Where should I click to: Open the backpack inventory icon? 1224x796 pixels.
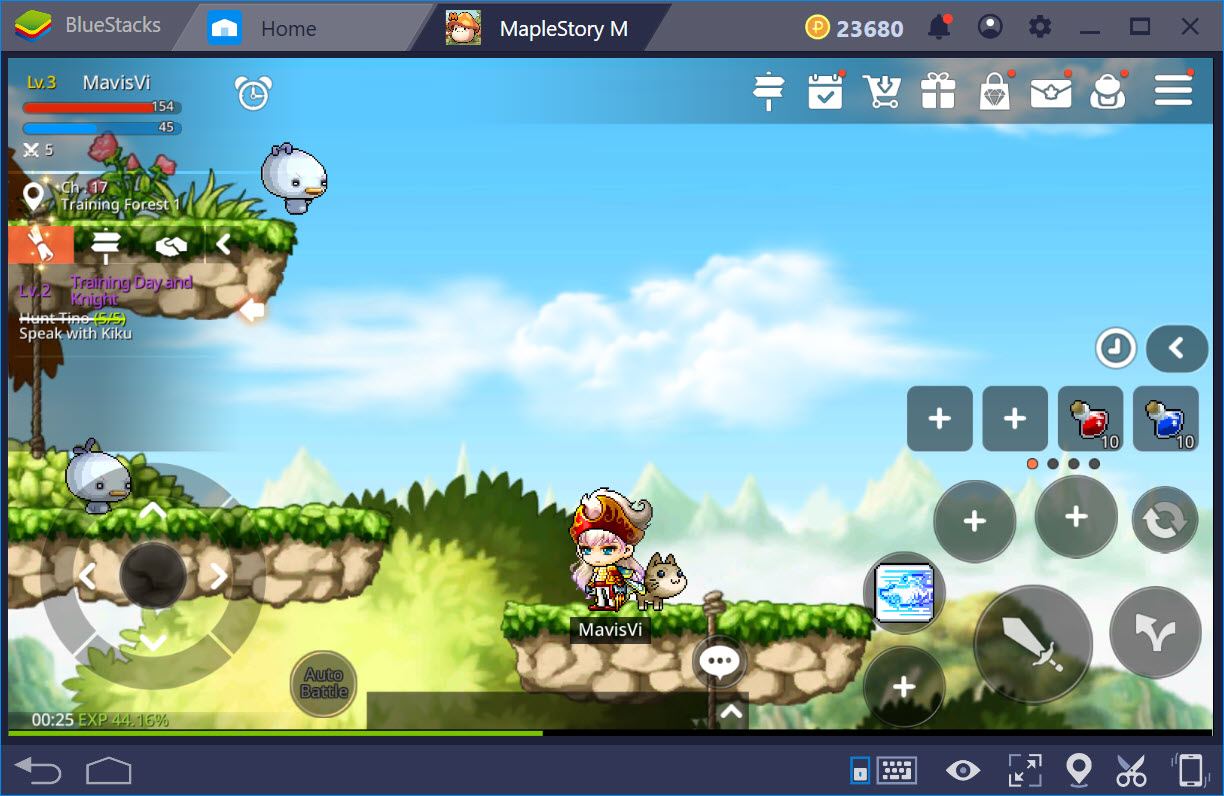(1108, 92)
